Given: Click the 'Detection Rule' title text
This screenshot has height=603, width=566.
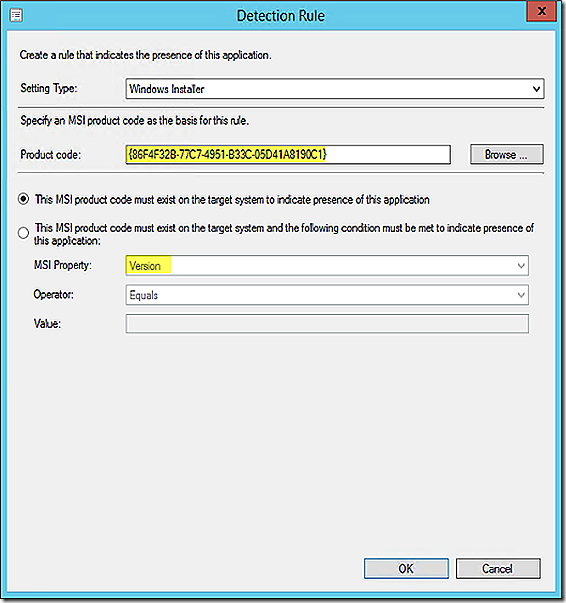Looking at the screenshot, I should click(281, 16).
